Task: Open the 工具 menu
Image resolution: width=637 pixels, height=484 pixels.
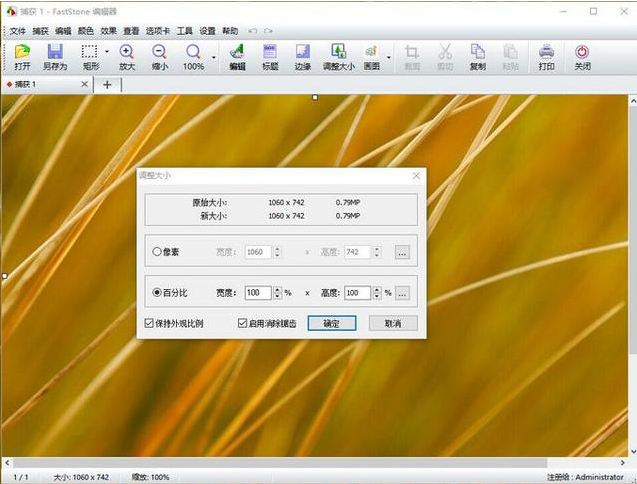Action: tap(184, 31)
